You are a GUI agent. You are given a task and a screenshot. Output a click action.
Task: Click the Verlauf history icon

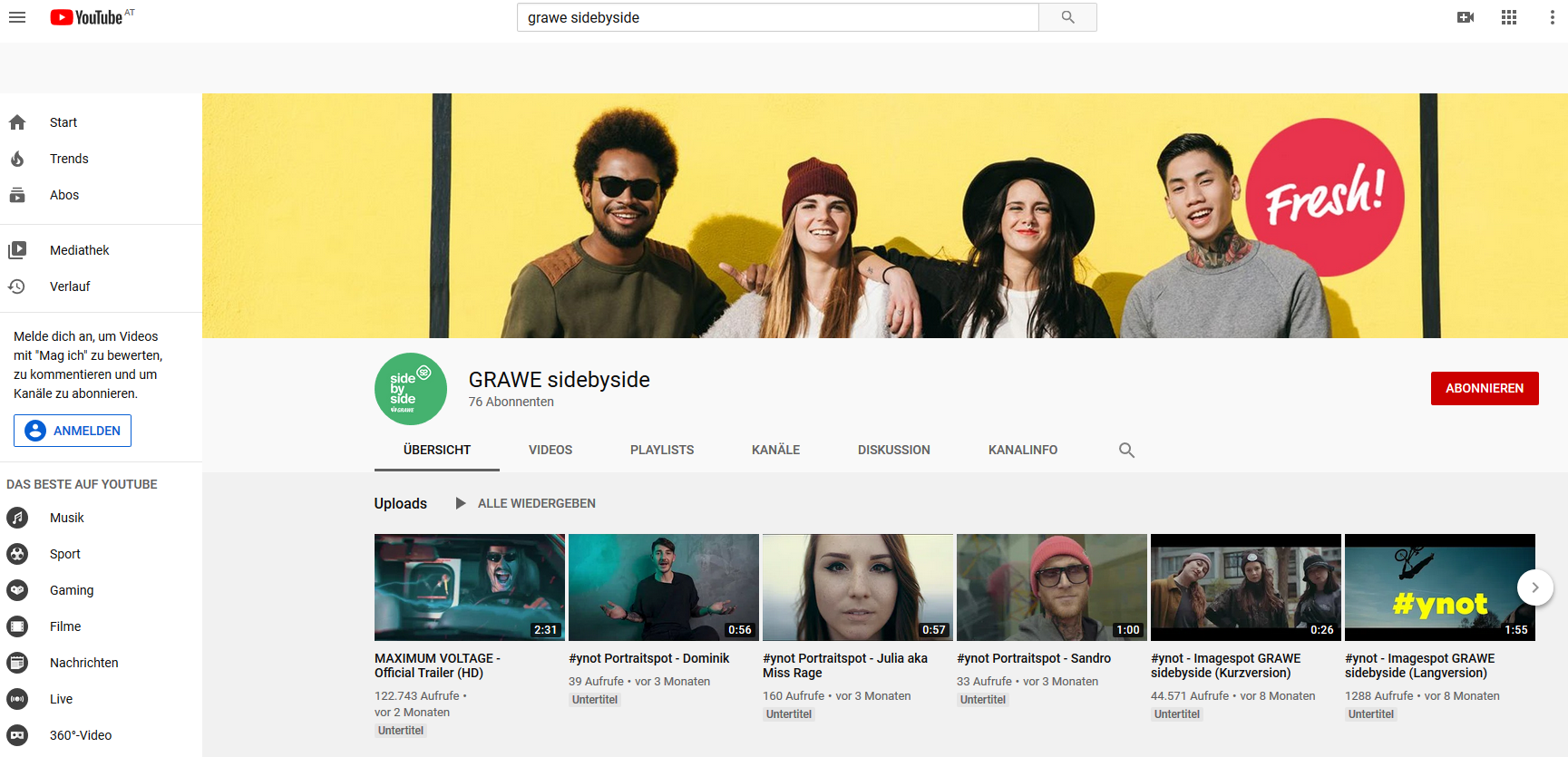[17, 286]
